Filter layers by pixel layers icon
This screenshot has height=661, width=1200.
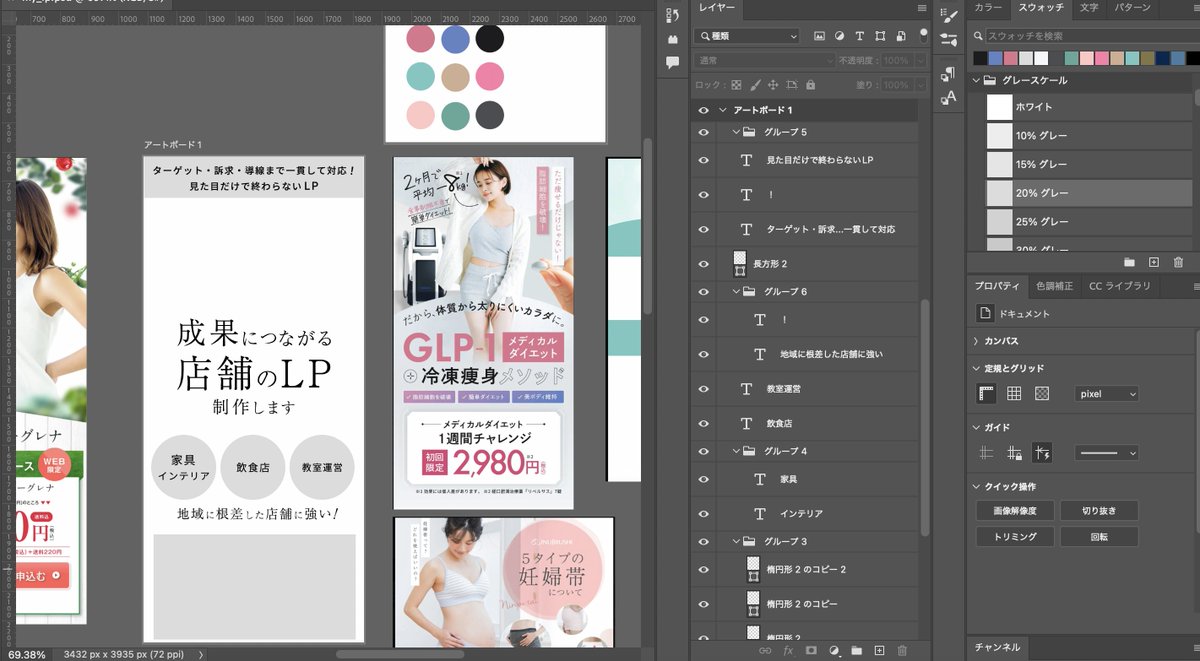(x=820, y=36)
